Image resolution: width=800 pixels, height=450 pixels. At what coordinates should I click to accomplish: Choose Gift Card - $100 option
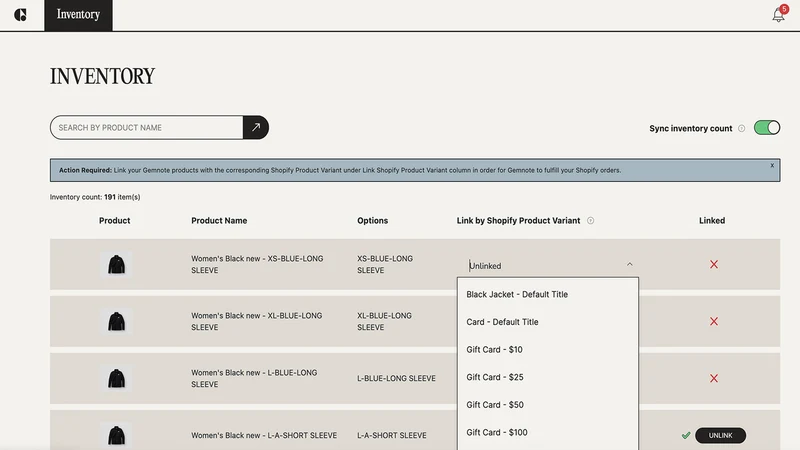547,432
